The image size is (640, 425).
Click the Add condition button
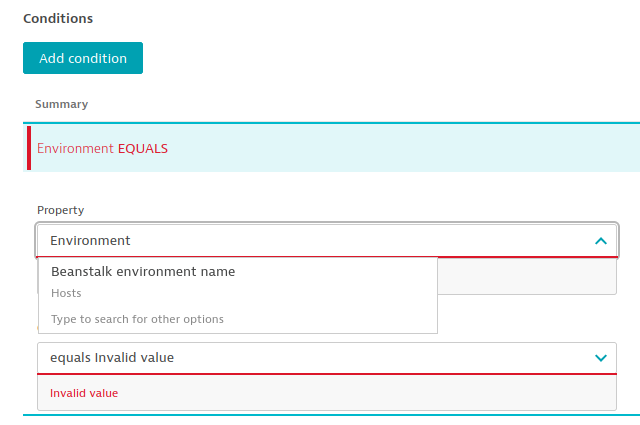coord(83,58)
